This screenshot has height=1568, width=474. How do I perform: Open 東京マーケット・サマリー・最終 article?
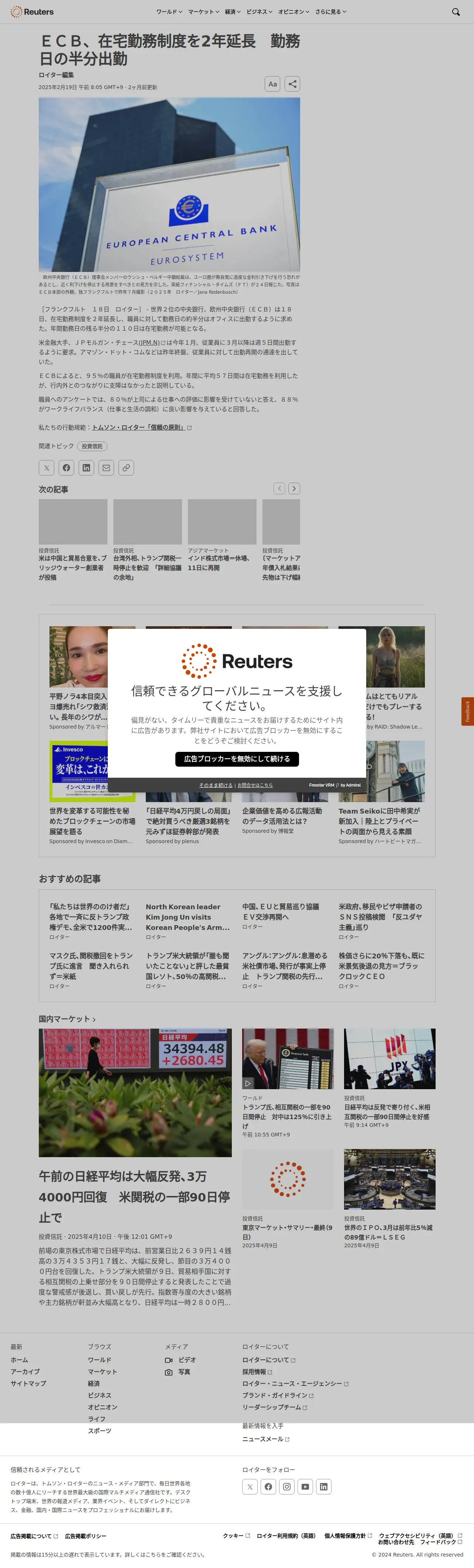tap(287, 1233)
